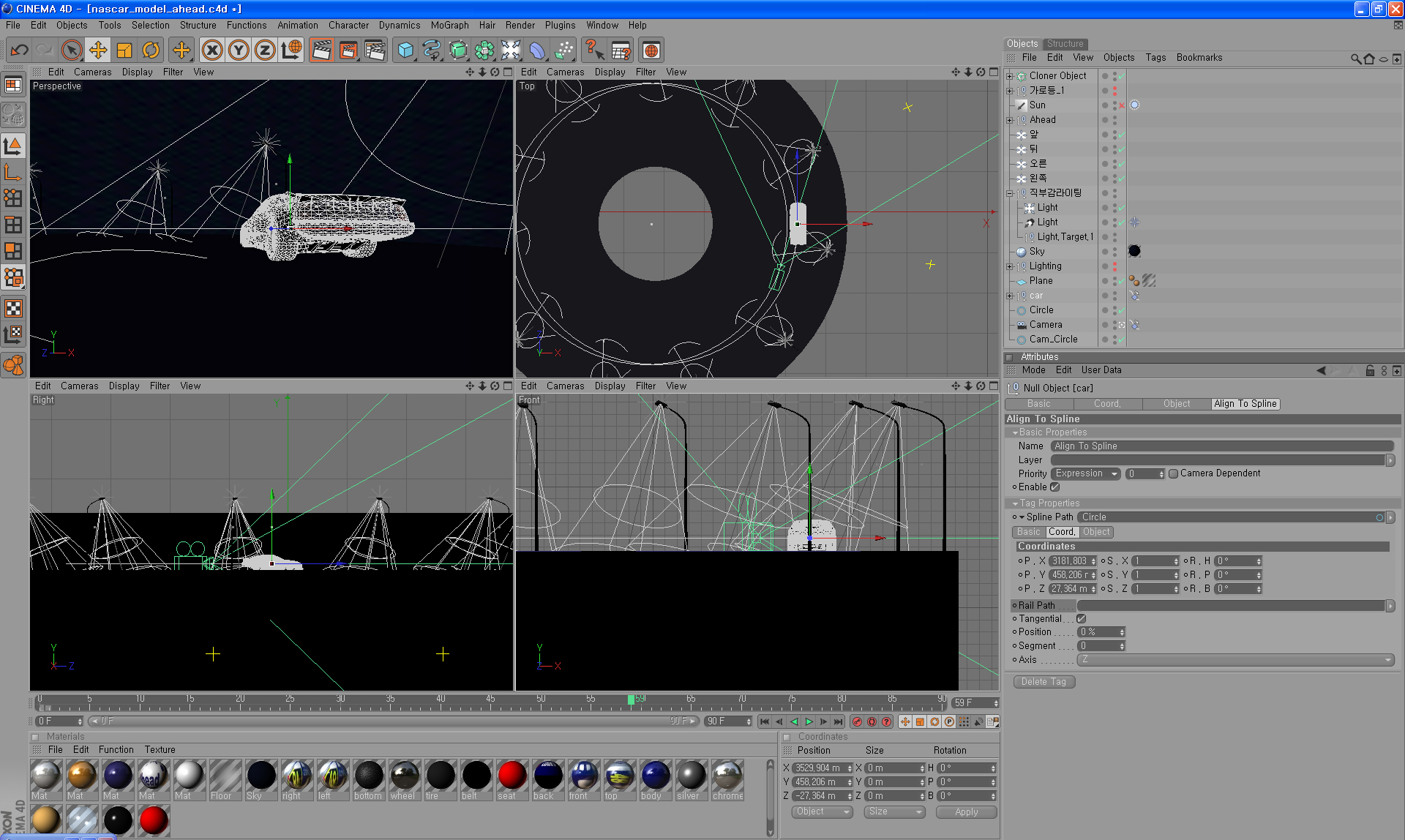Image resolution: width=1405 pixels, height=840 pixels.
Task: Open the Axis dropdown
Action: click(x=1236, y=660)
